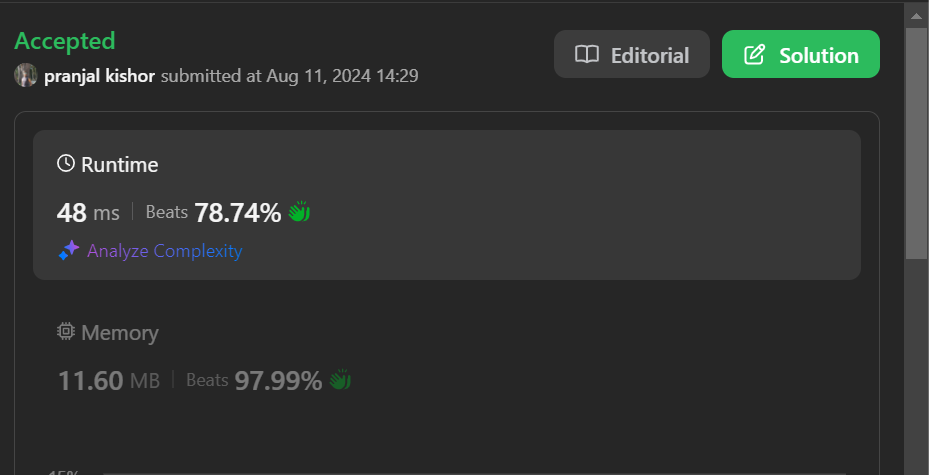
Task: Select the Runtime stats card
Action: point(446,204)
